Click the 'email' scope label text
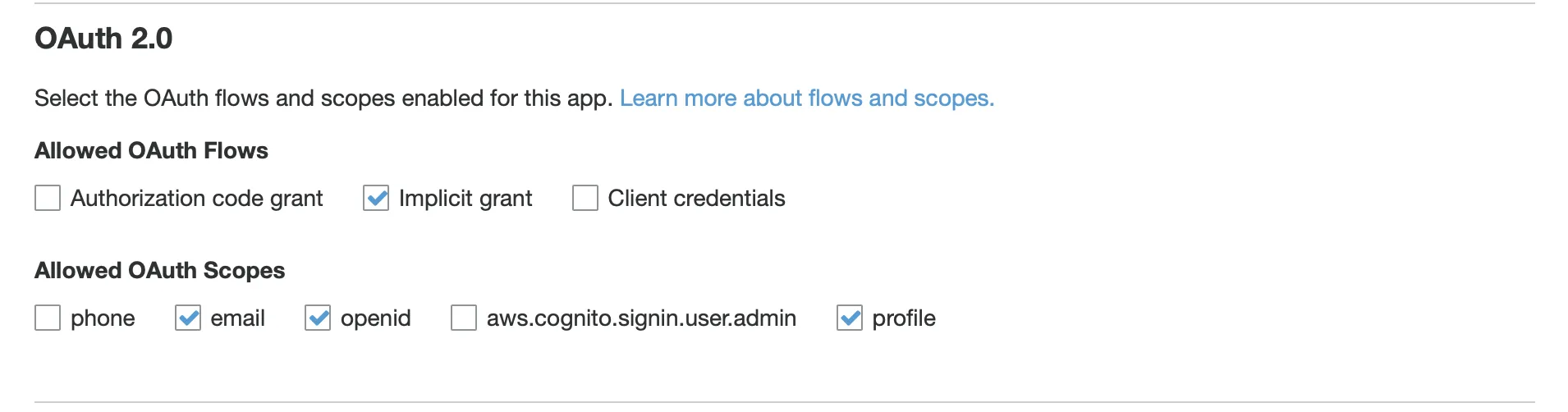The width and height of the screenshot is (1568, 412). click(x=237, y=318)
